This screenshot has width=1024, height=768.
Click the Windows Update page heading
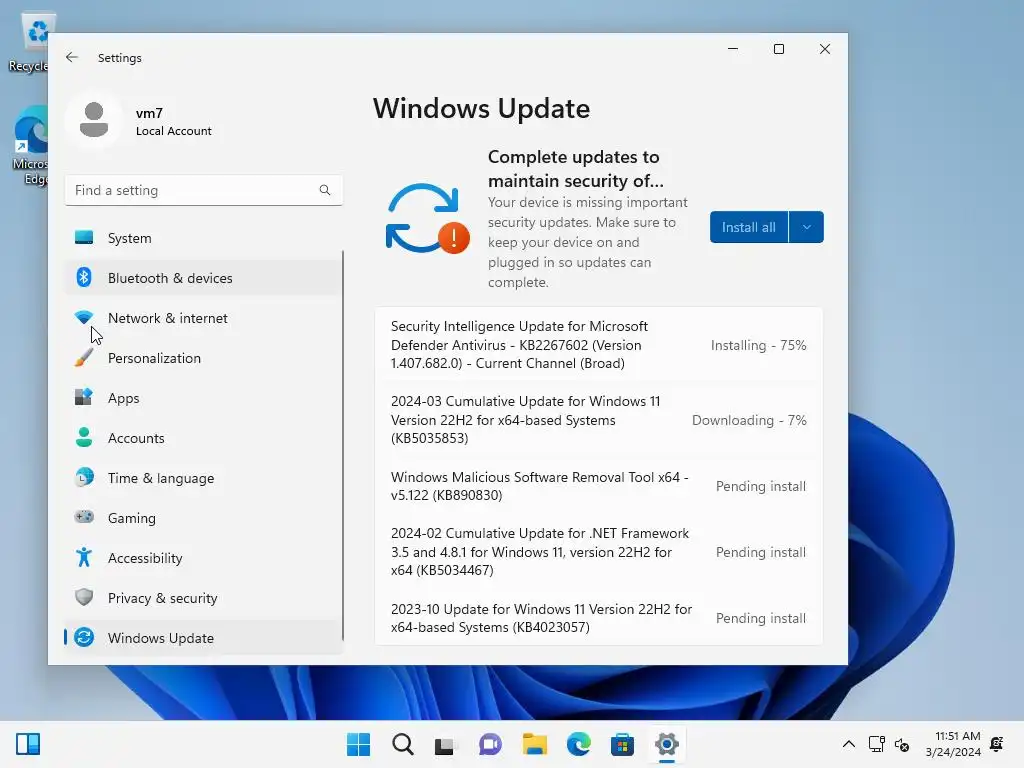pyautogui.click(x=481, y=108)
